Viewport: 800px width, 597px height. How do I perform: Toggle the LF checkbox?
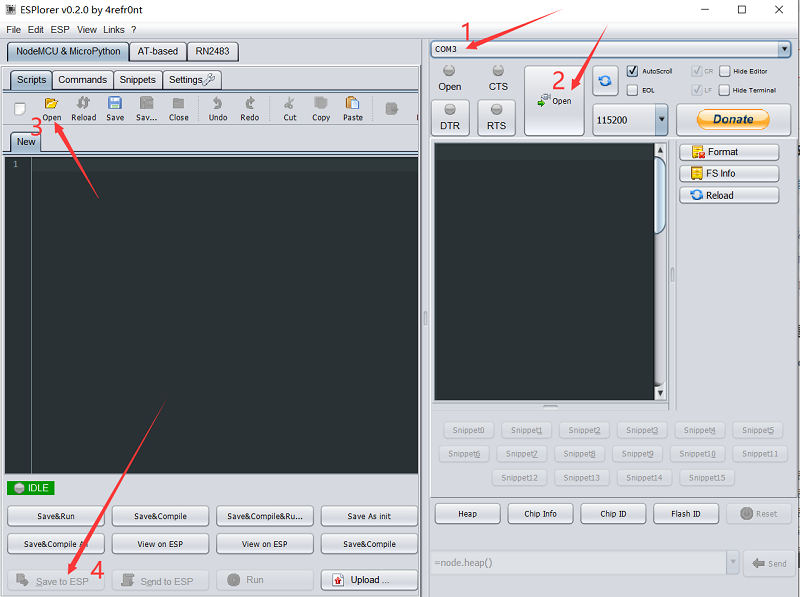pyautogui.click(x=696, y=90)
